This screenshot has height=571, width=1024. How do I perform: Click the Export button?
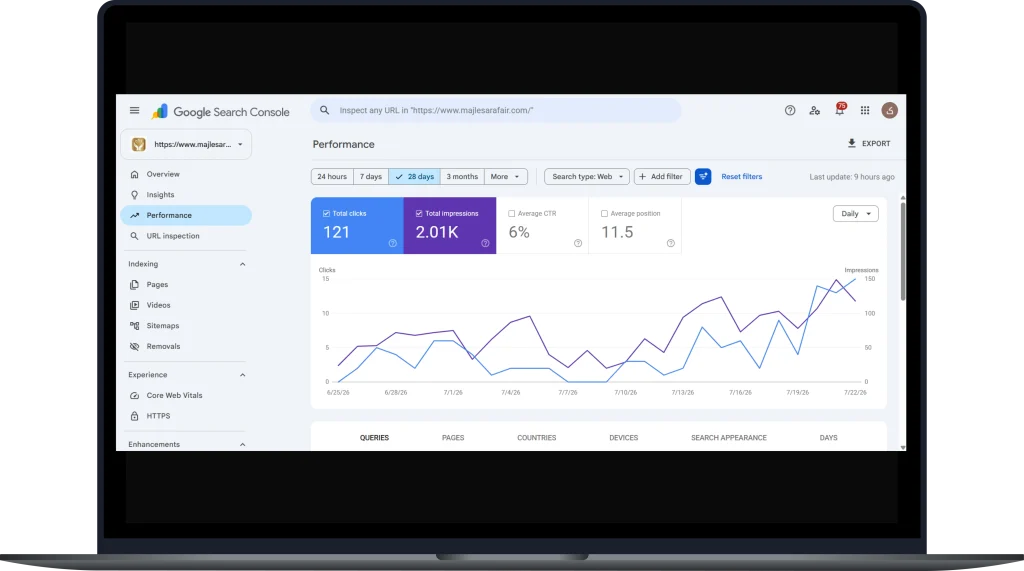click(x=869, y=144)
